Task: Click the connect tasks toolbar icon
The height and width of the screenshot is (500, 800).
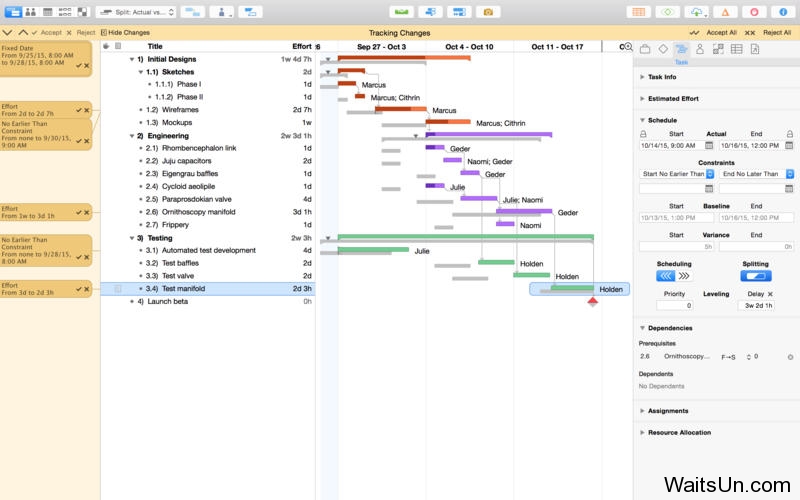Action: [x=192, y=12]
